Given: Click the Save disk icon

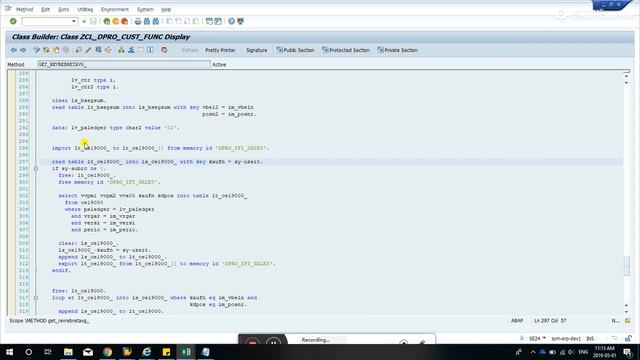Looking at the screenshot, I should coord(93,21).
